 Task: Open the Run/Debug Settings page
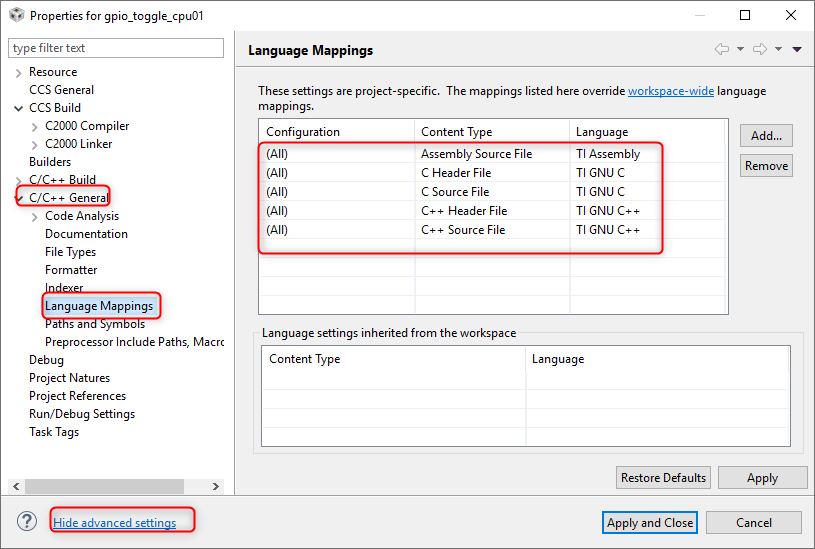pyautogui.click(x=82, y=414)
